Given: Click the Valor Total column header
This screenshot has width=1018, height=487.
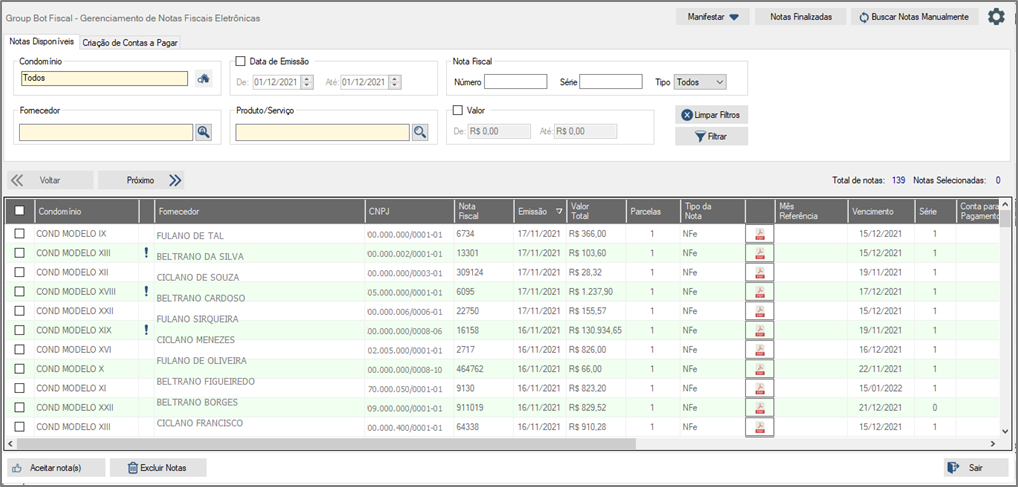Looking at the screenshot, I should click(x=595, y=212).
